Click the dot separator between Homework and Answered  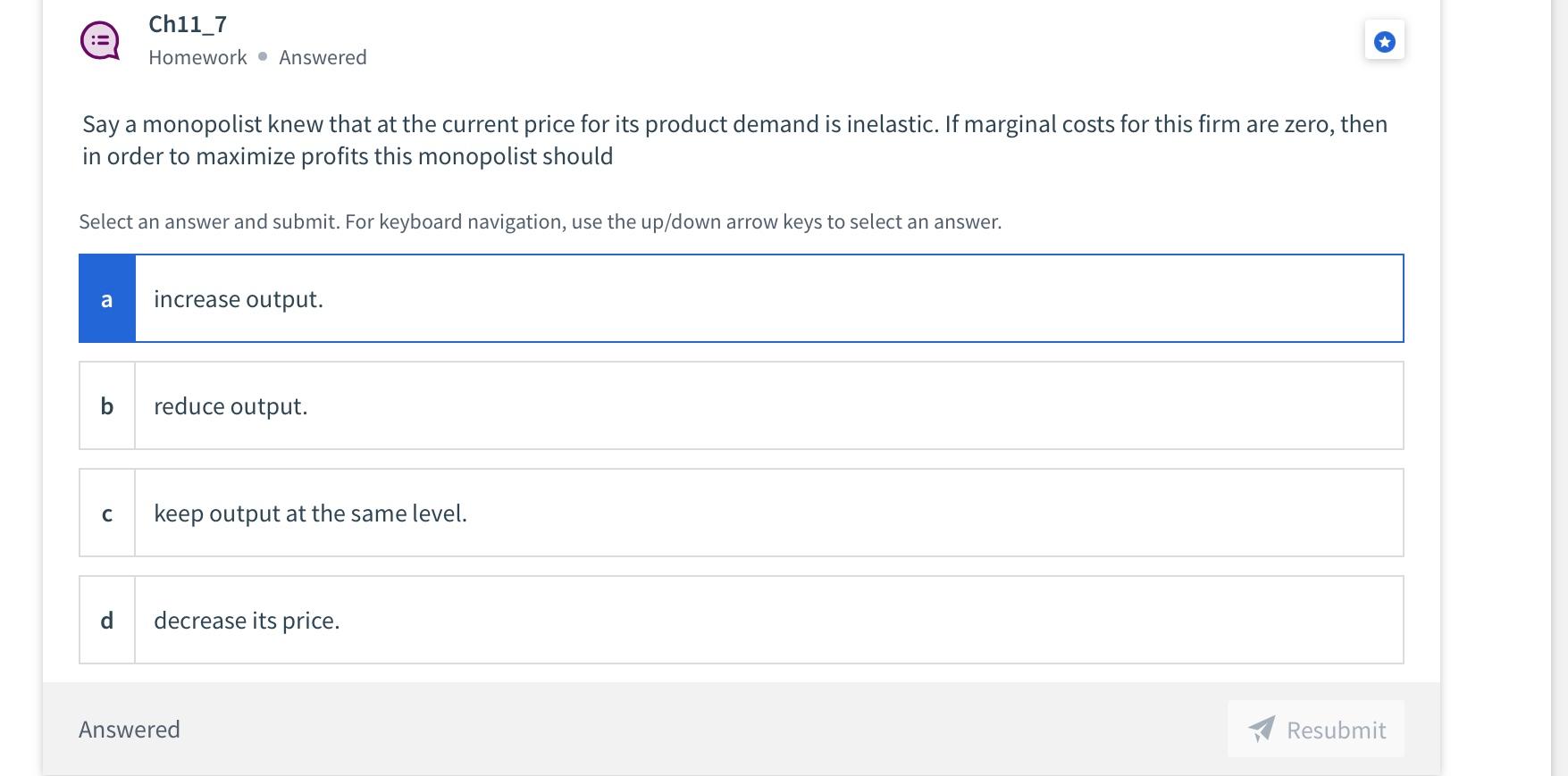click(263, 56)
